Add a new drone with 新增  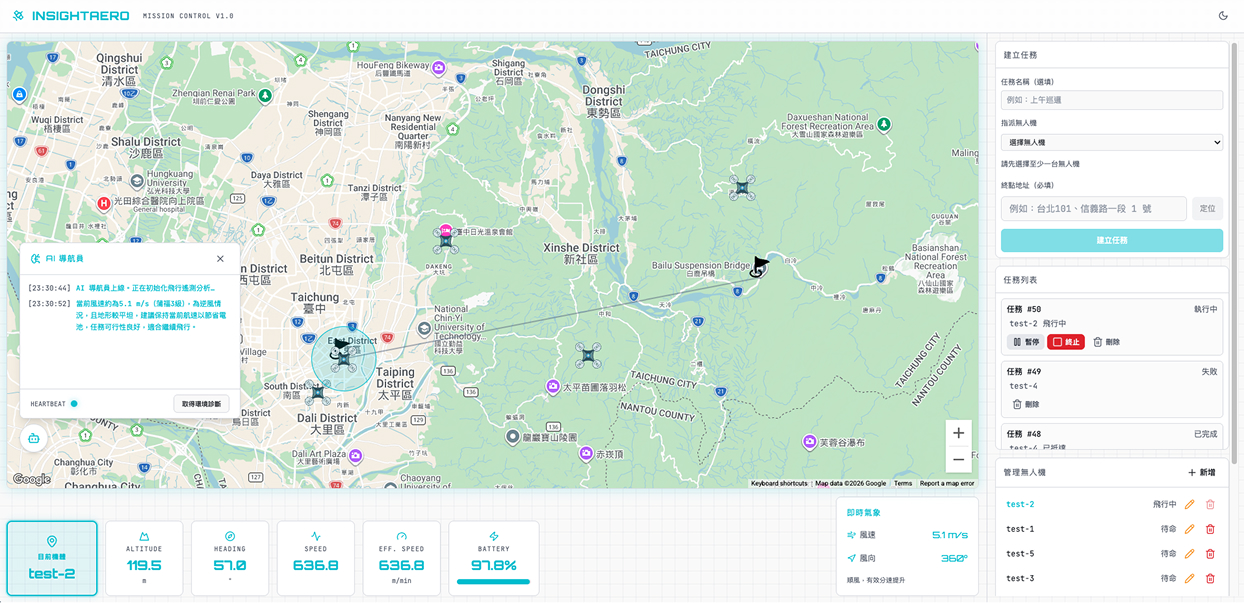tap(1202, 472)
